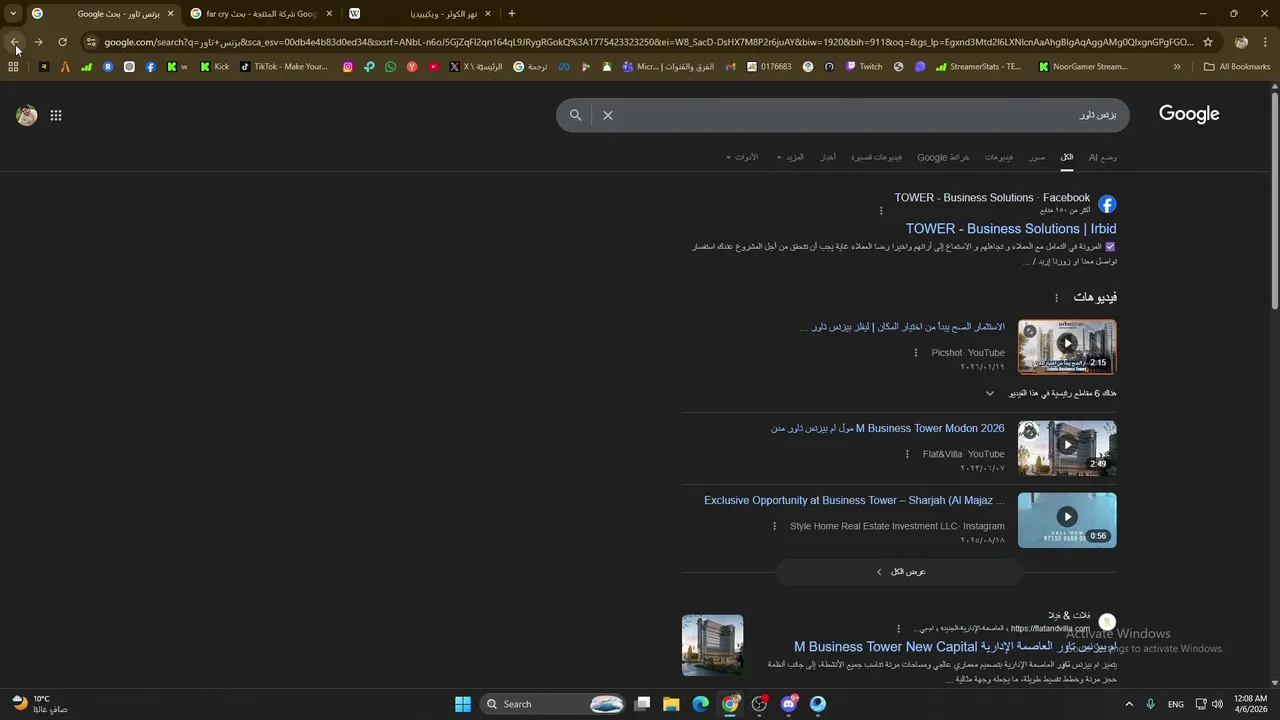Open the Chrome three-dot menu
Screen dimensions: 1280x720
click(1265, 42)
